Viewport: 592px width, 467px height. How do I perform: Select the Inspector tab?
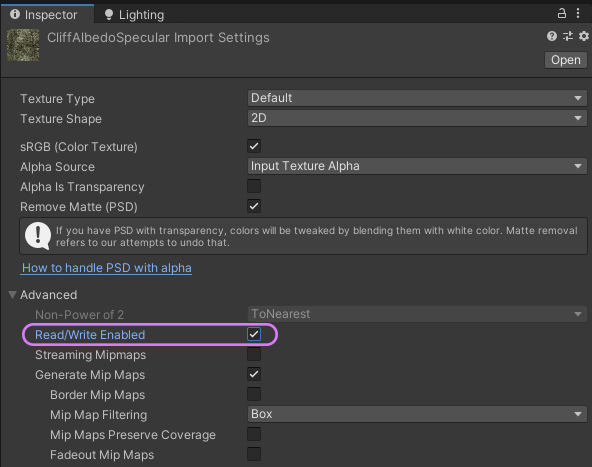coord(47,14)
